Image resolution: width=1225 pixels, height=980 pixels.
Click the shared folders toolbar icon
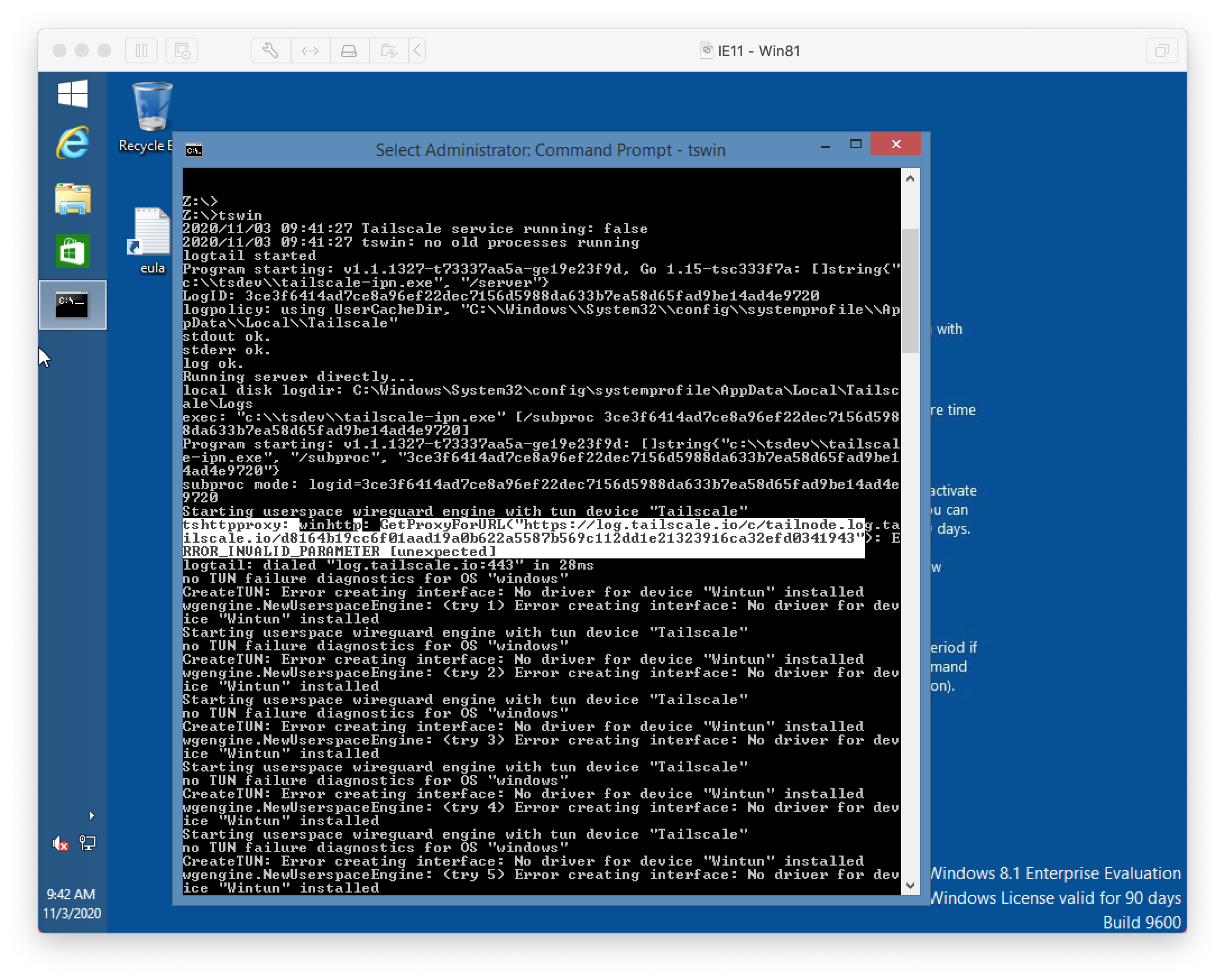click(x=389, y=51)
